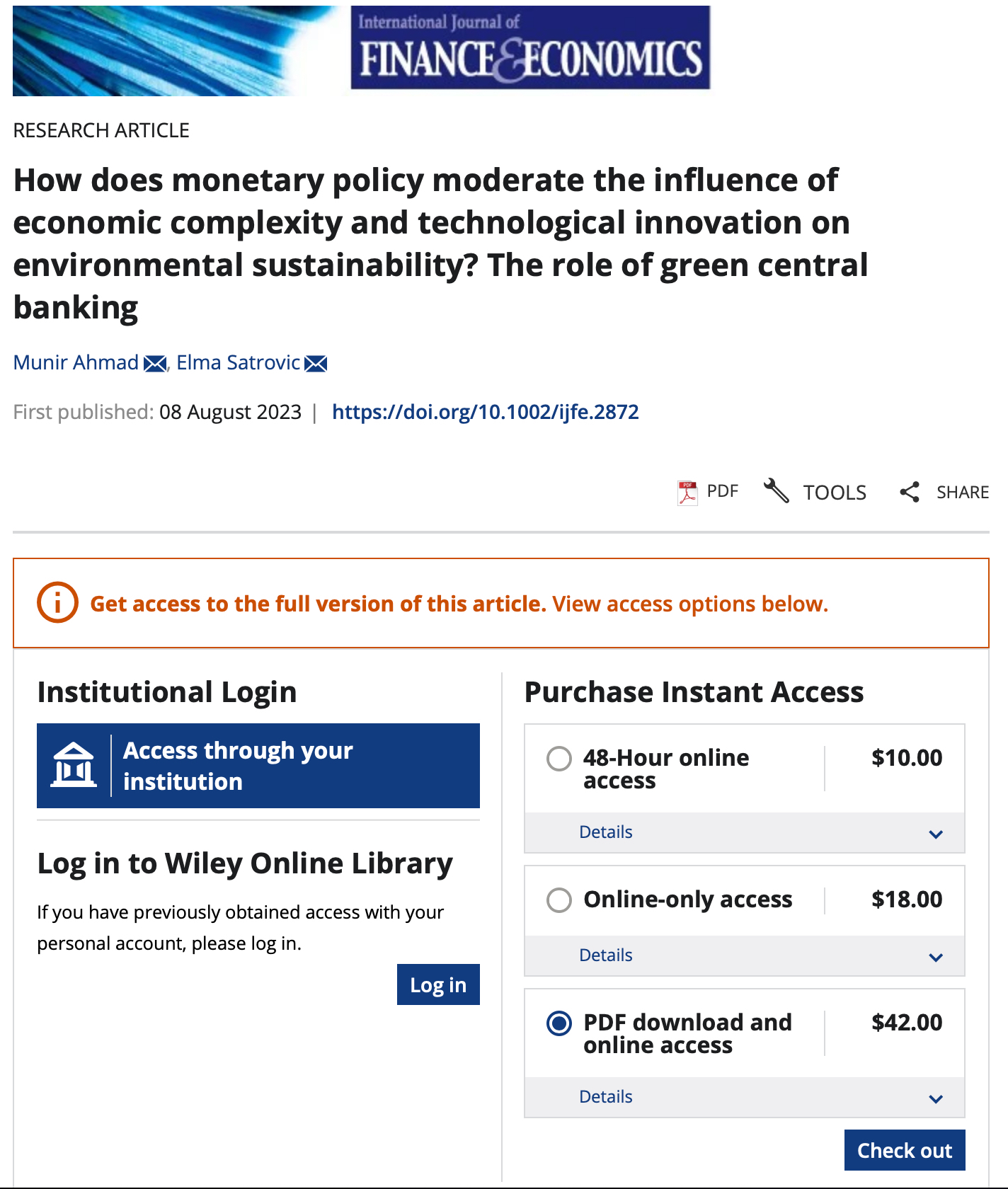Select the 48-Hour online access option
Viewport: 1008px width, 1189px height.
click(x=559, y=759)
